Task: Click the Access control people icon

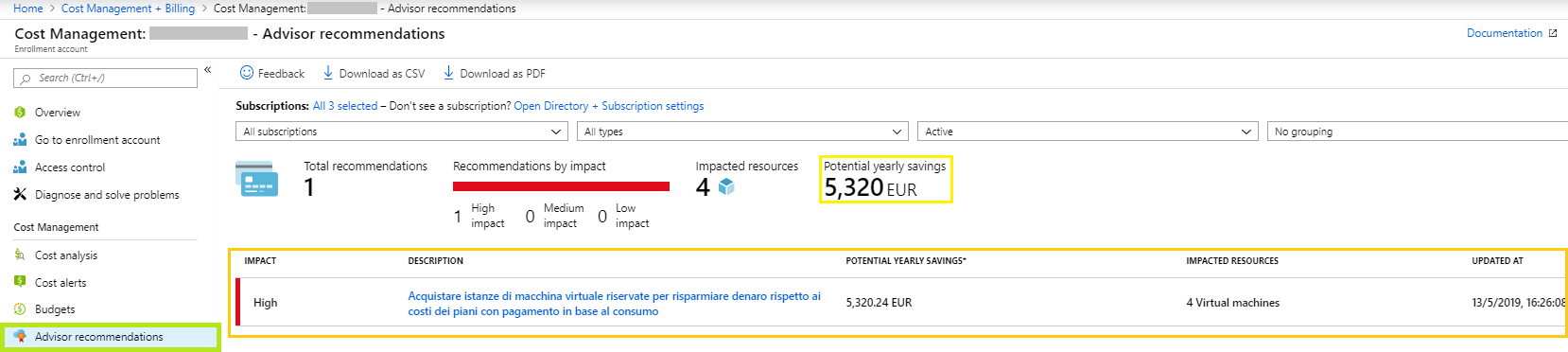Action: click(20, 167)
